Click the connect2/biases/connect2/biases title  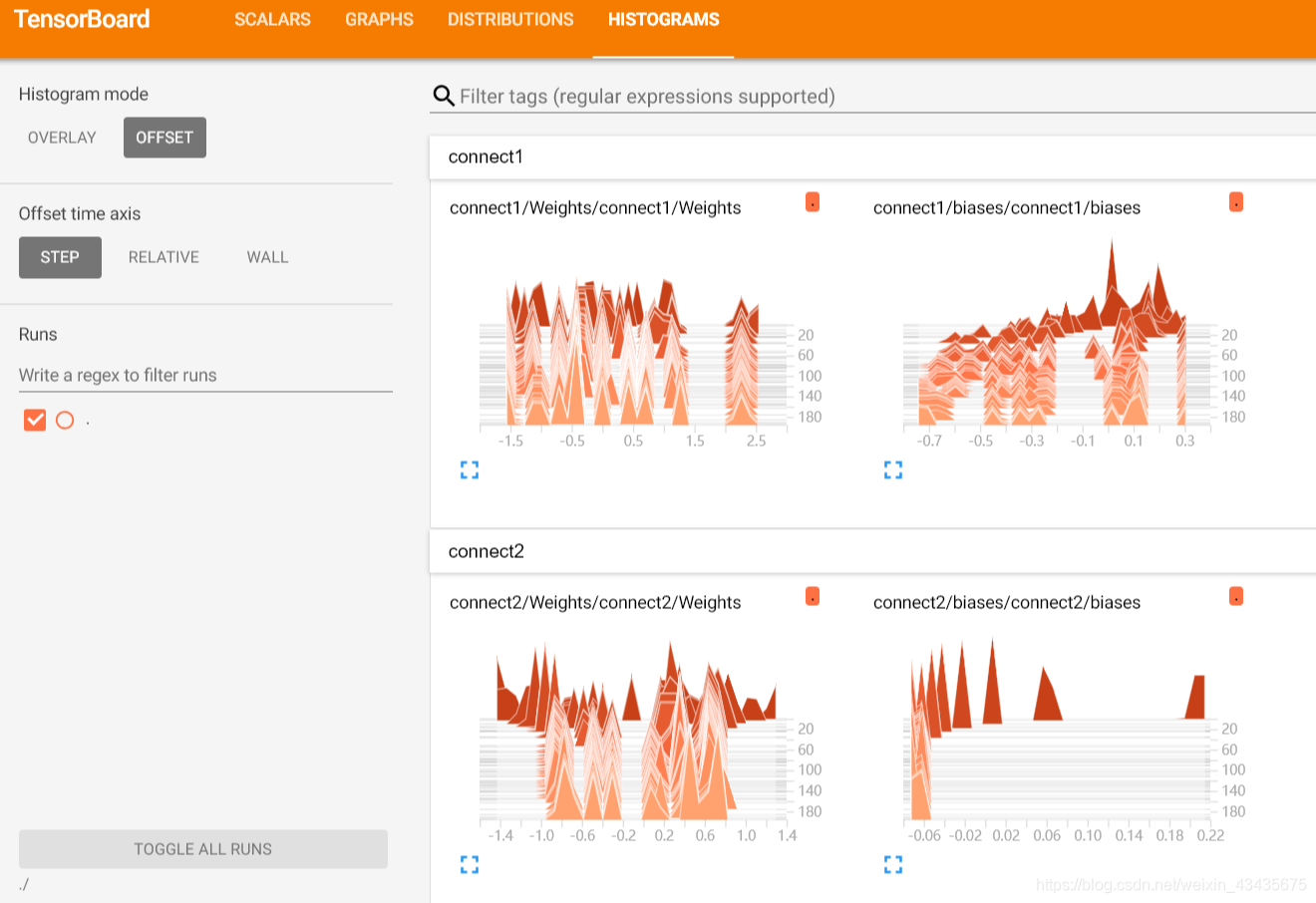(x=1007, y=602)
